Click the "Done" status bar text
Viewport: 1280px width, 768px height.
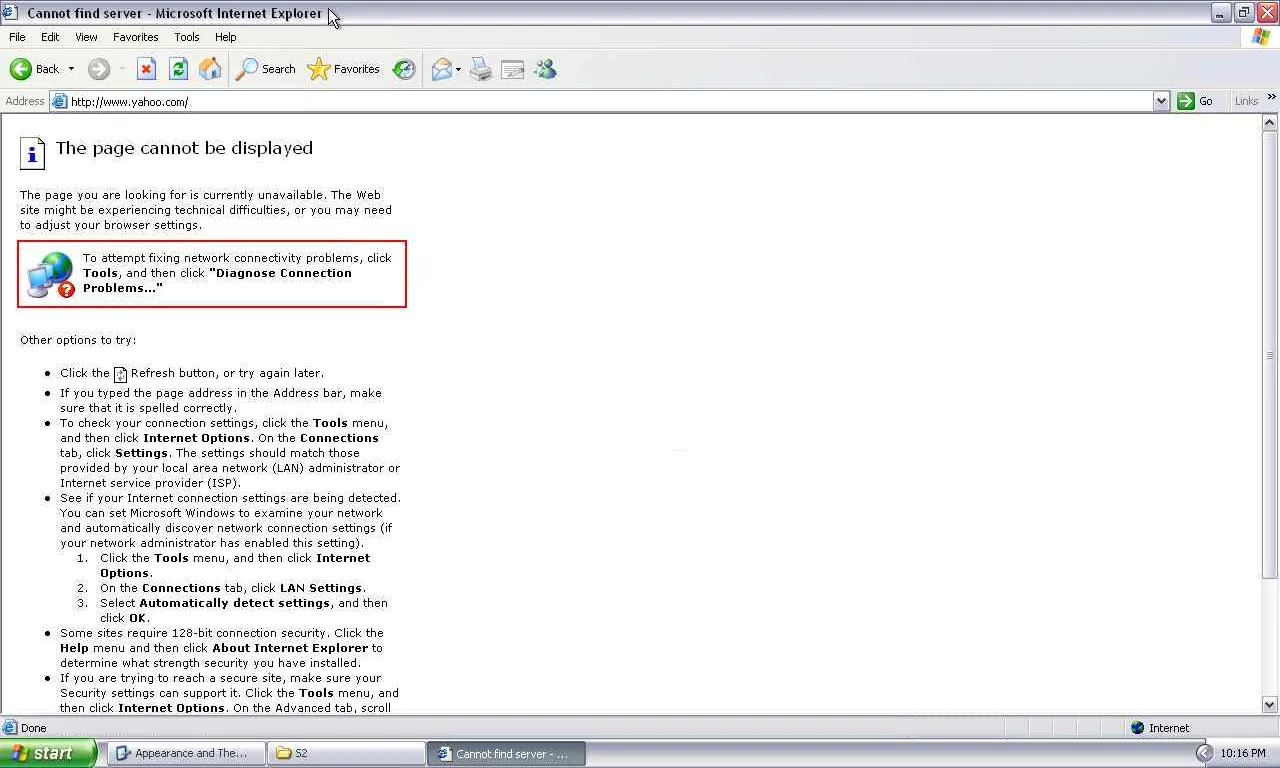click(x=33, y=728)
